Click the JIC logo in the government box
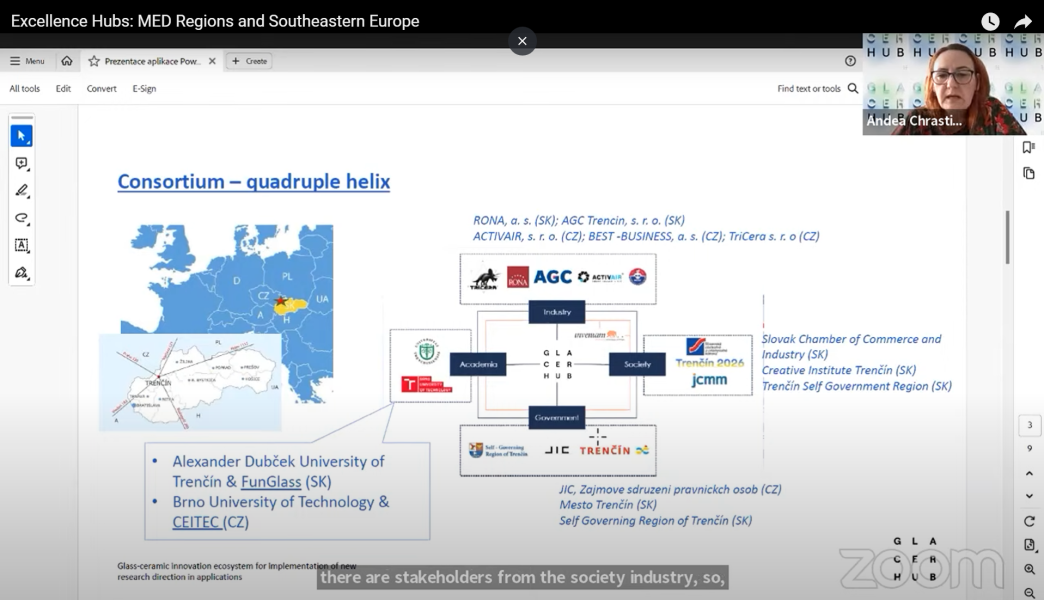The height and width of the screenshot is (600, 1044). 557,451
